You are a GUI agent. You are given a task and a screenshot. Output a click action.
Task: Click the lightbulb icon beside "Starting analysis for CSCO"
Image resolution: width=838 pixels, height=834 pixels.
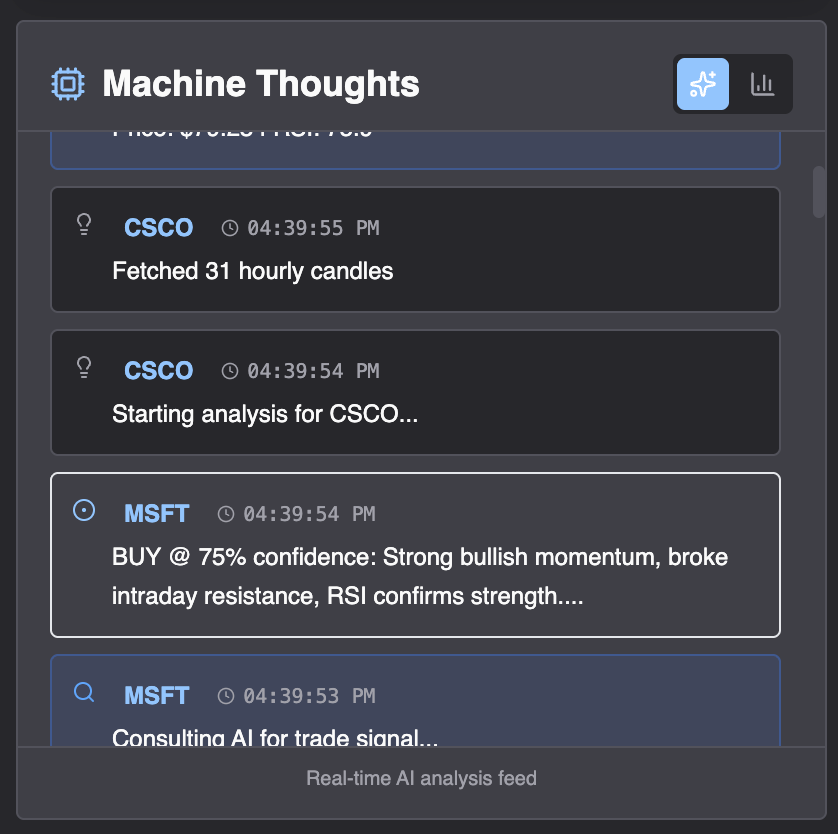pos(84,367)
